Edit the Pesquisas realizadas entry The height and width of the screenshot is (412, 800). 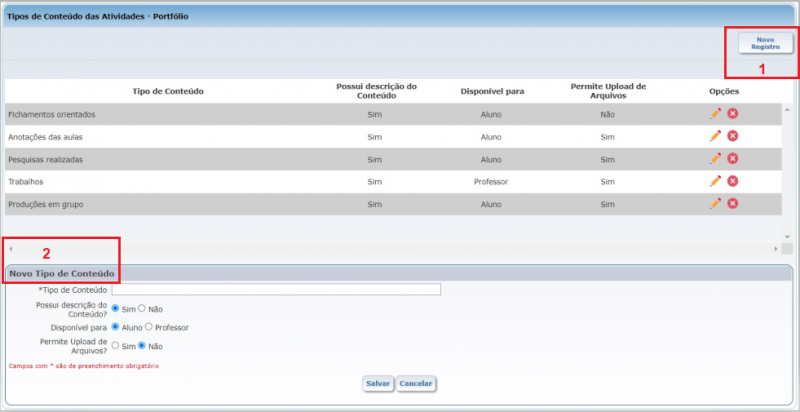pyautogui.click(x=715, y=159)
